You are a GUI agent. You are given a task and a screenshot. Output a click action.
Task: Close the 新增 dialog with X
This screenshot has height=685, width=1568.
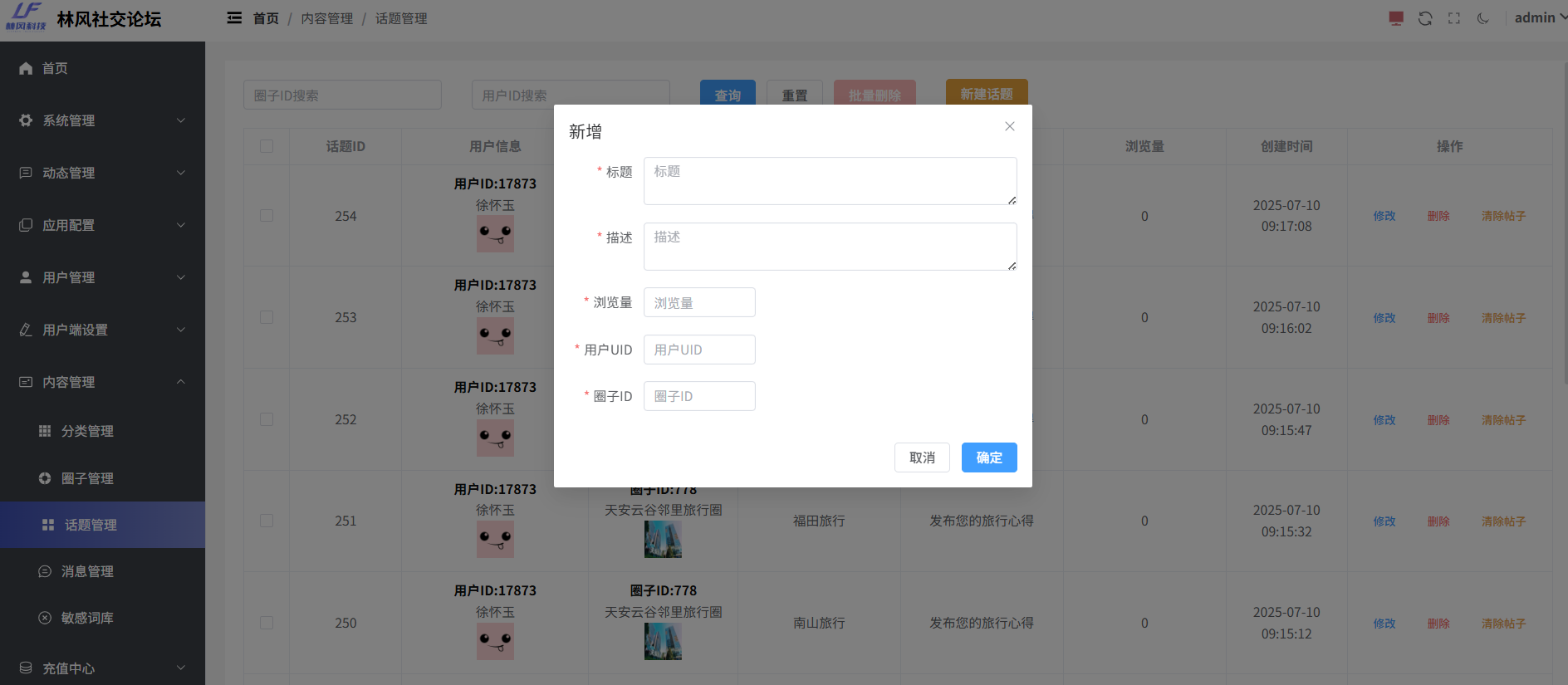click(1010, 126)
